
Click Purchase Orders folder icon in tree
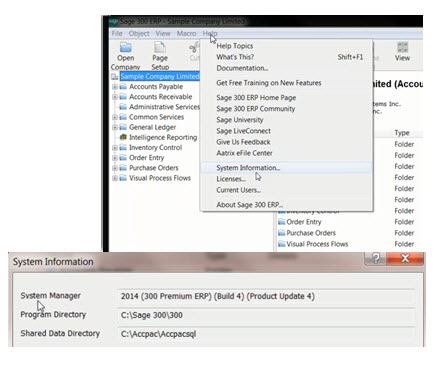[123, 168]
